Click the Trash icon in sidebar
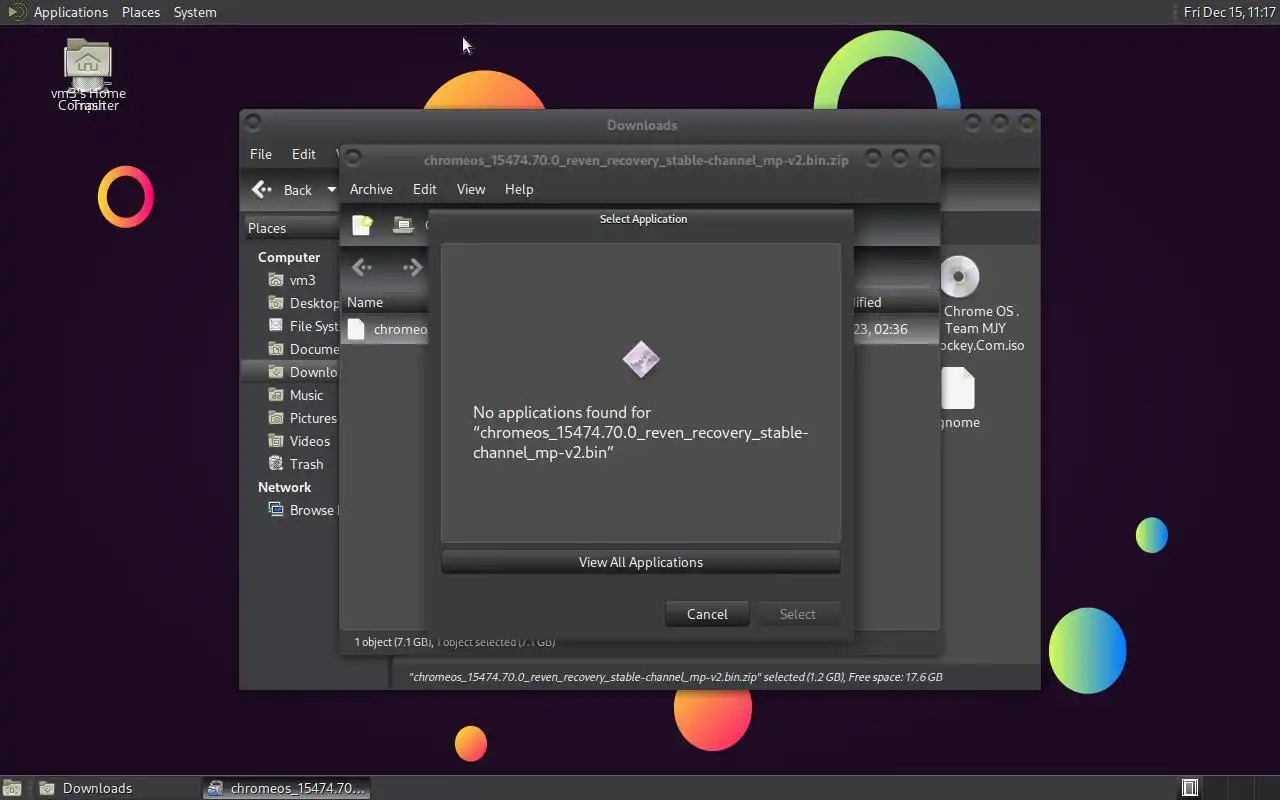The image size is (1280, 800). pyautogui.click(x=276, y=464)
